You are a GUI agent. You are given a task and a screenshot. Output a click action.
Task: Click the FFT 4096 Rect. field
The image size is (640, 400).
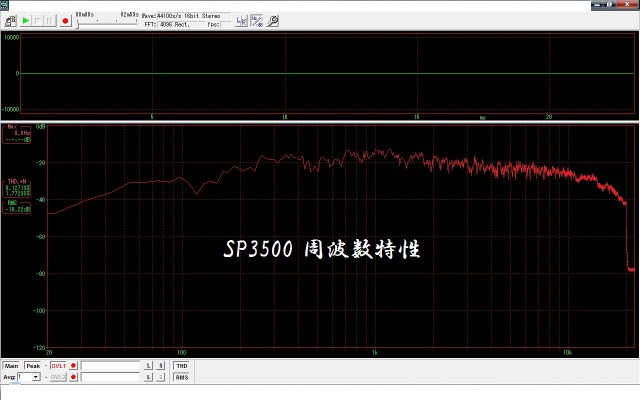coord(181,24)
